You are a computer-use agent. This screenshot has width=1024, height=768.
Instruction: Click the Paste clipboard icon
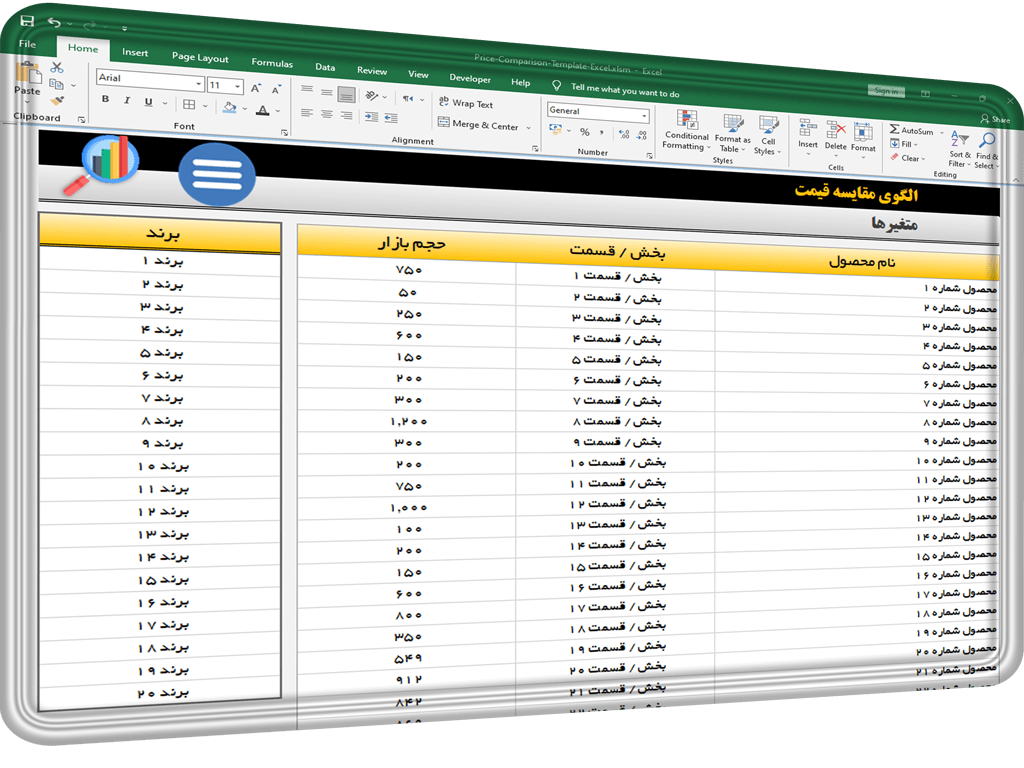pos(28,72)
